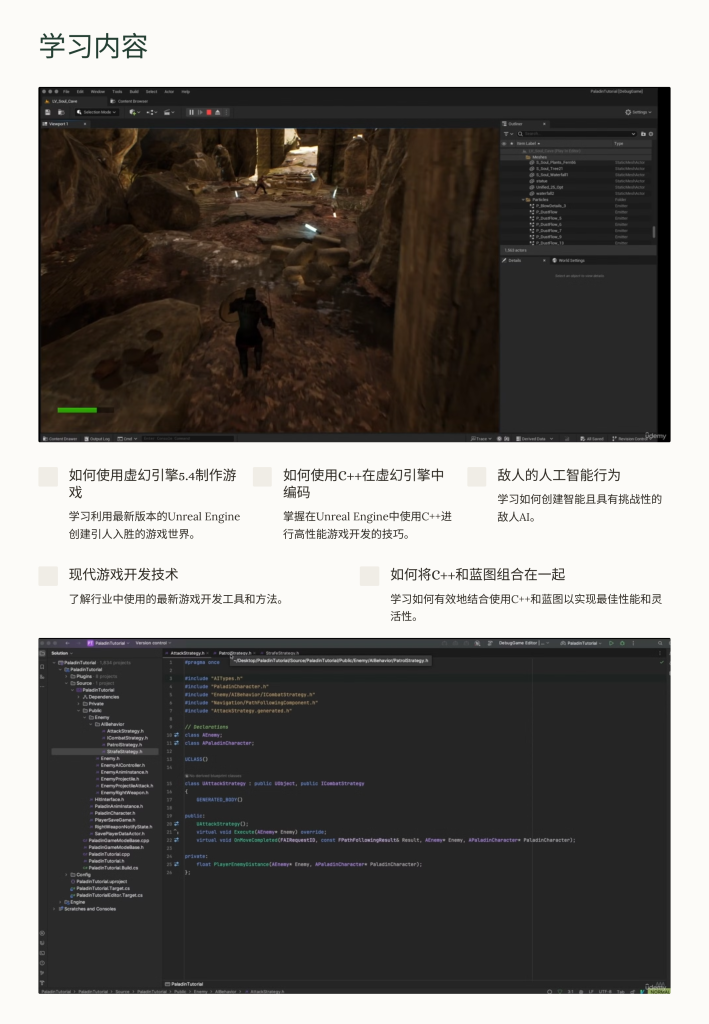Click Rider Explorer folder icon in left sidebar
This screenshot has height=1024, width=709.
(42, 653)
